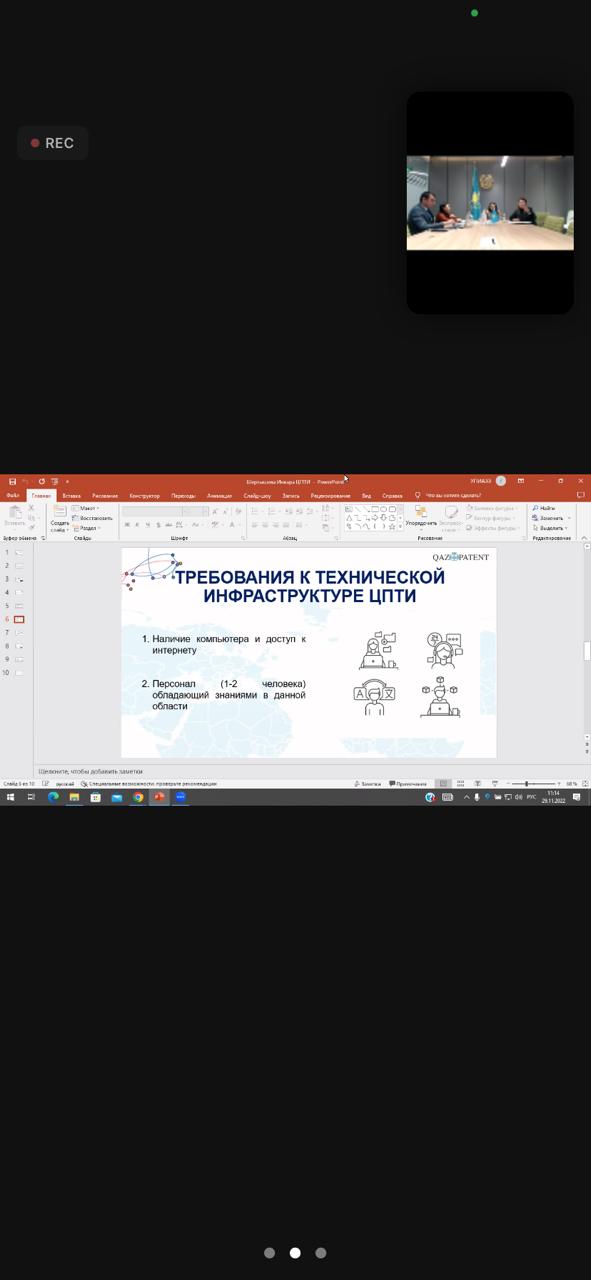
Task: Click the save icon in the quick access toolbar
Action: coord(12,481)
